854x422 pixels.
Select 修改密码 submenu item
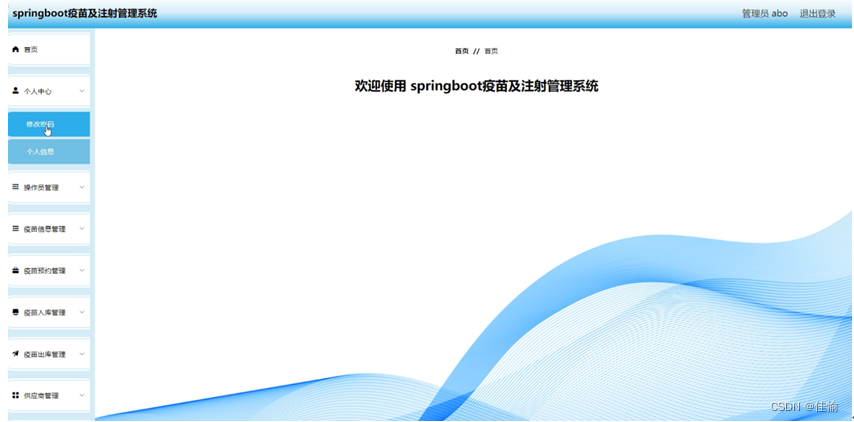pos(48,124)
